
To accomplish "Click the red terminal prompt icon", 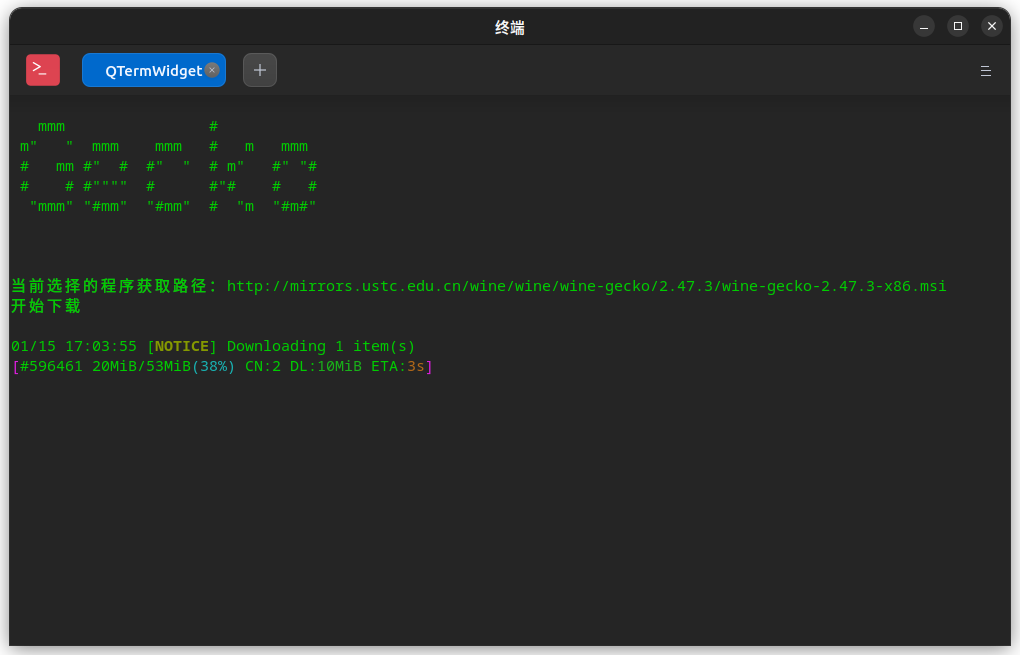I will point(43,70).
